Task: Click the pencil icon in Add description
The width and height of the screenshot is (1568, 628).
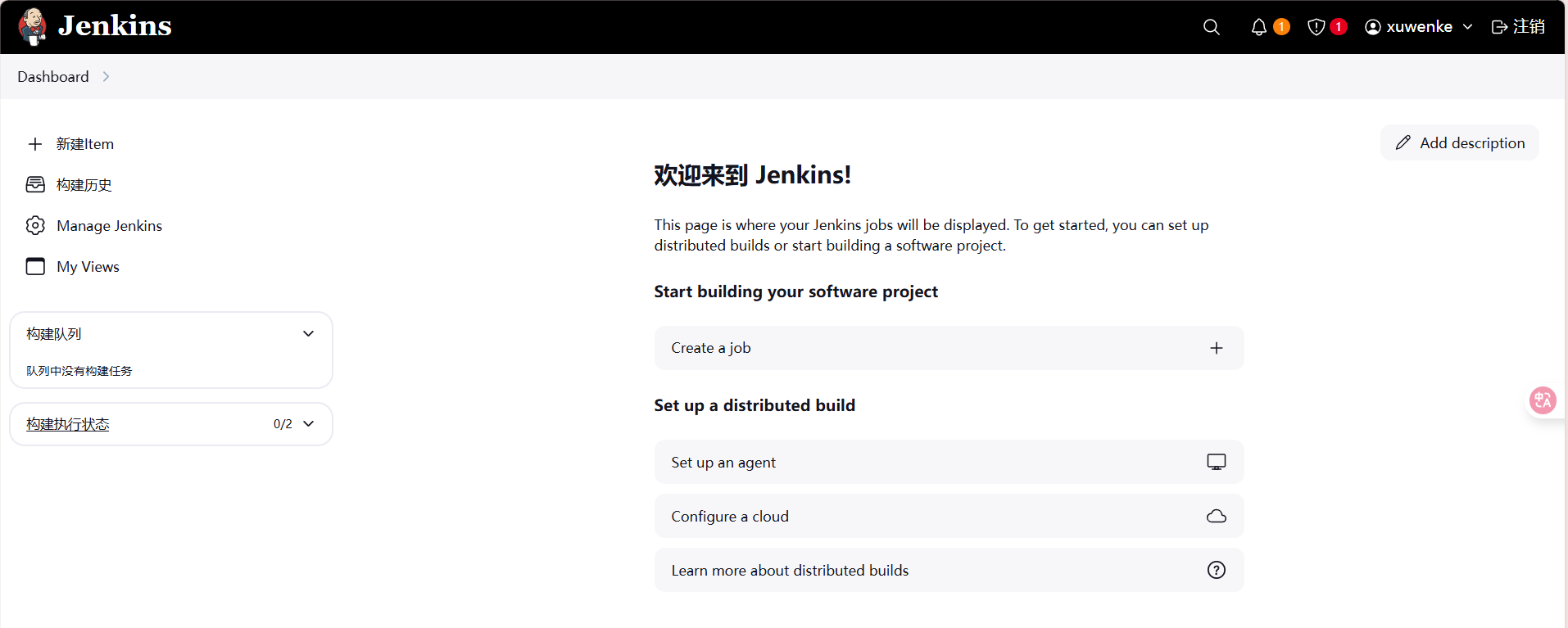Action: [1403, 142]
